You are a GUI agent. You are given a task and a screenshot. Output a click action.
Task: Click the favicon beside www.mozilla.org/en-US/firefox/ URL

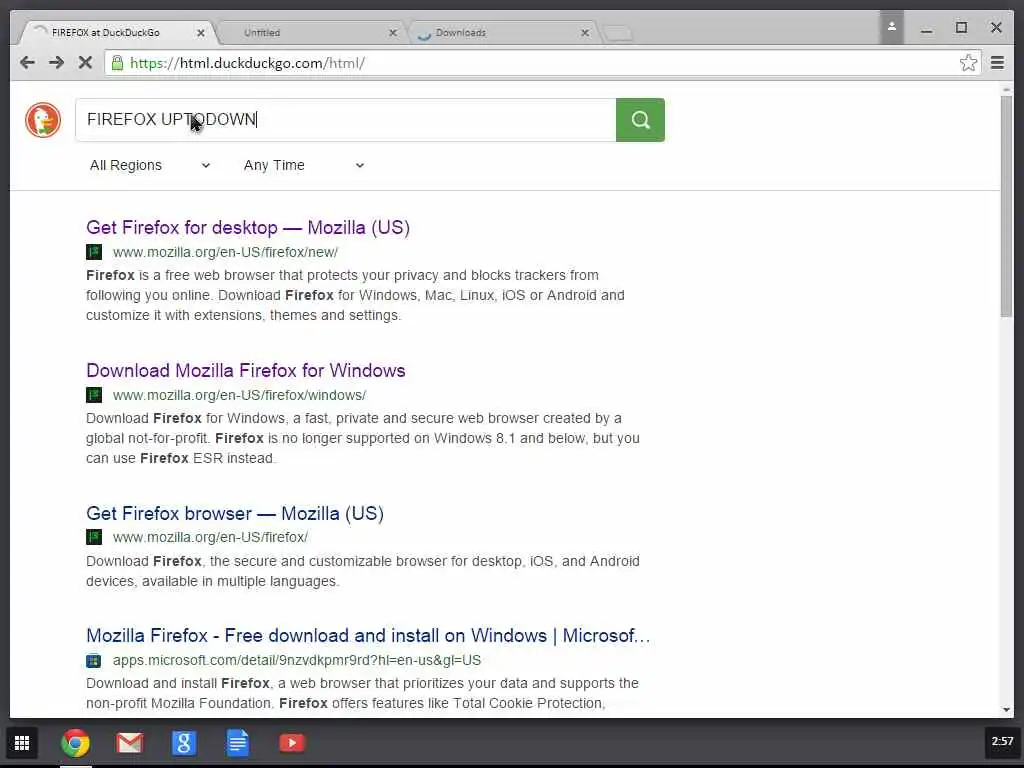click(94, 537)
